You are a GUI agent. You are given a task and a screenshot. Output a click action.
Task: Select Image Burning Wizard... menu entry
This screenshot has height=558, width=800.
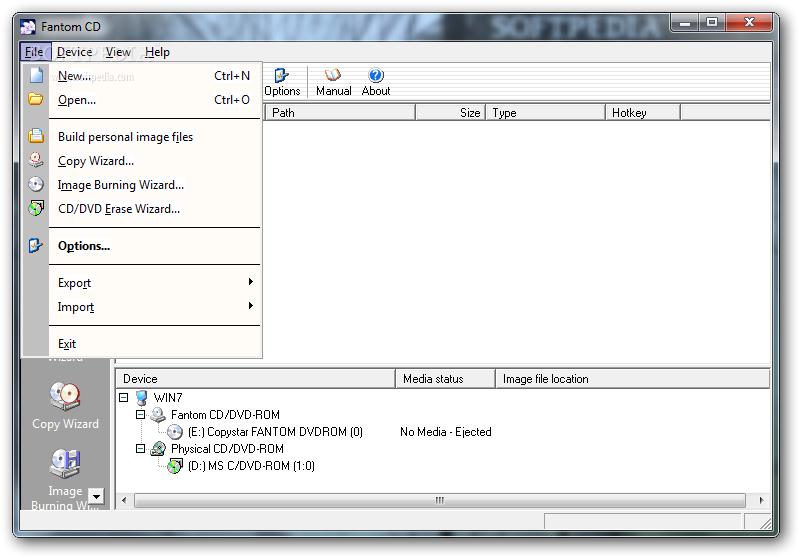(x=155, y=185)
